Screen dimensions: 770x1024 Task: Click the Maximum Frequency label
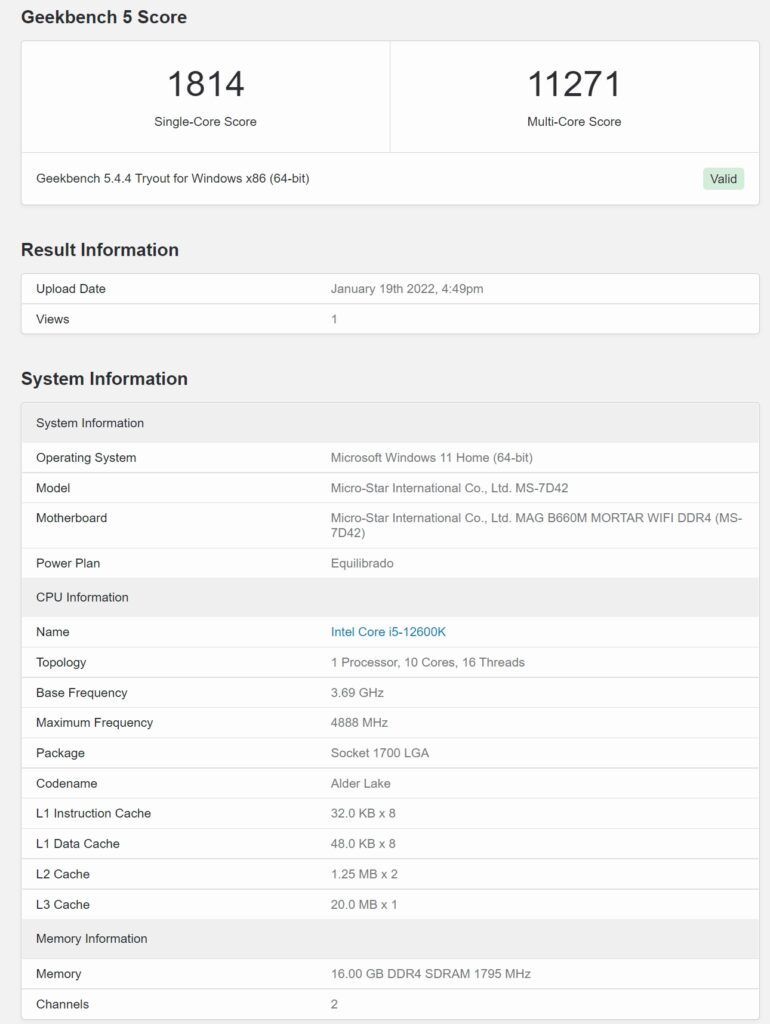tap(95, 722)
